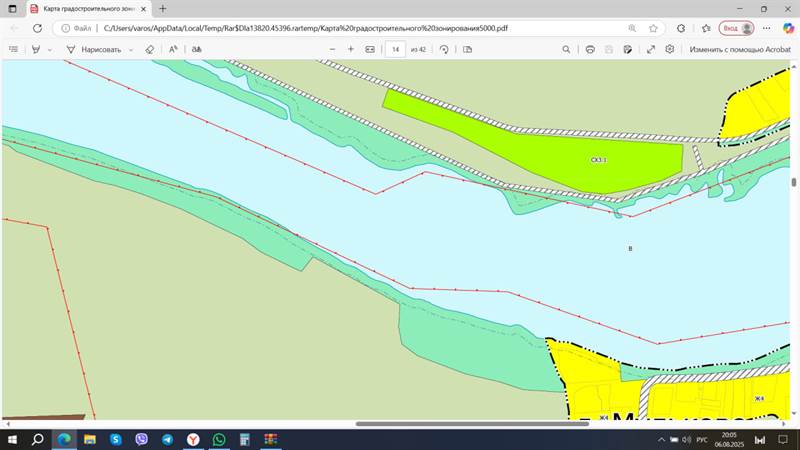Open PDF viewer settings gear

pyautogui.click(x=669, y=49)
